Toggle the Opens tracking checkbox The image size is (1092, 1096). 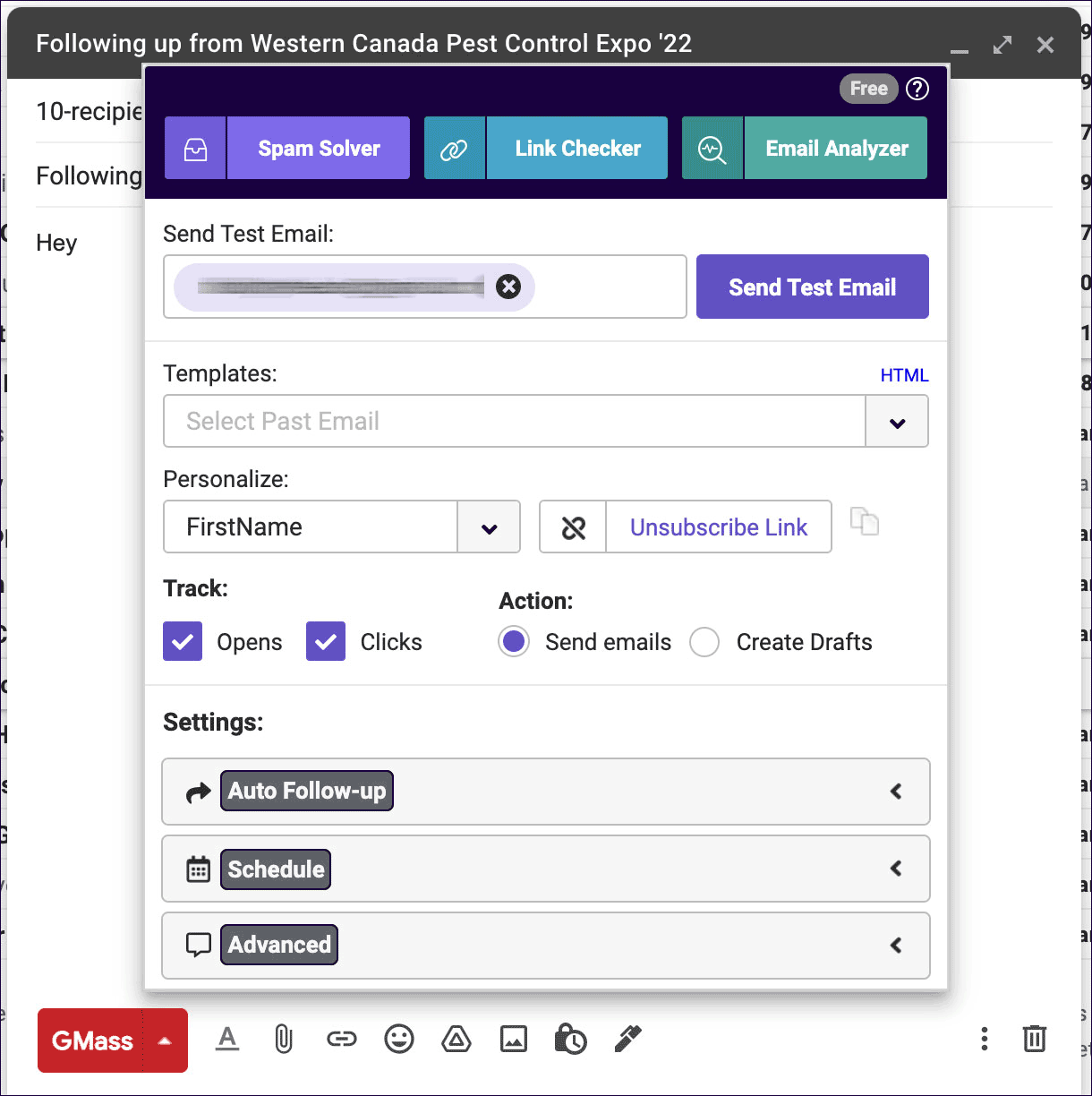click(183, 642)
